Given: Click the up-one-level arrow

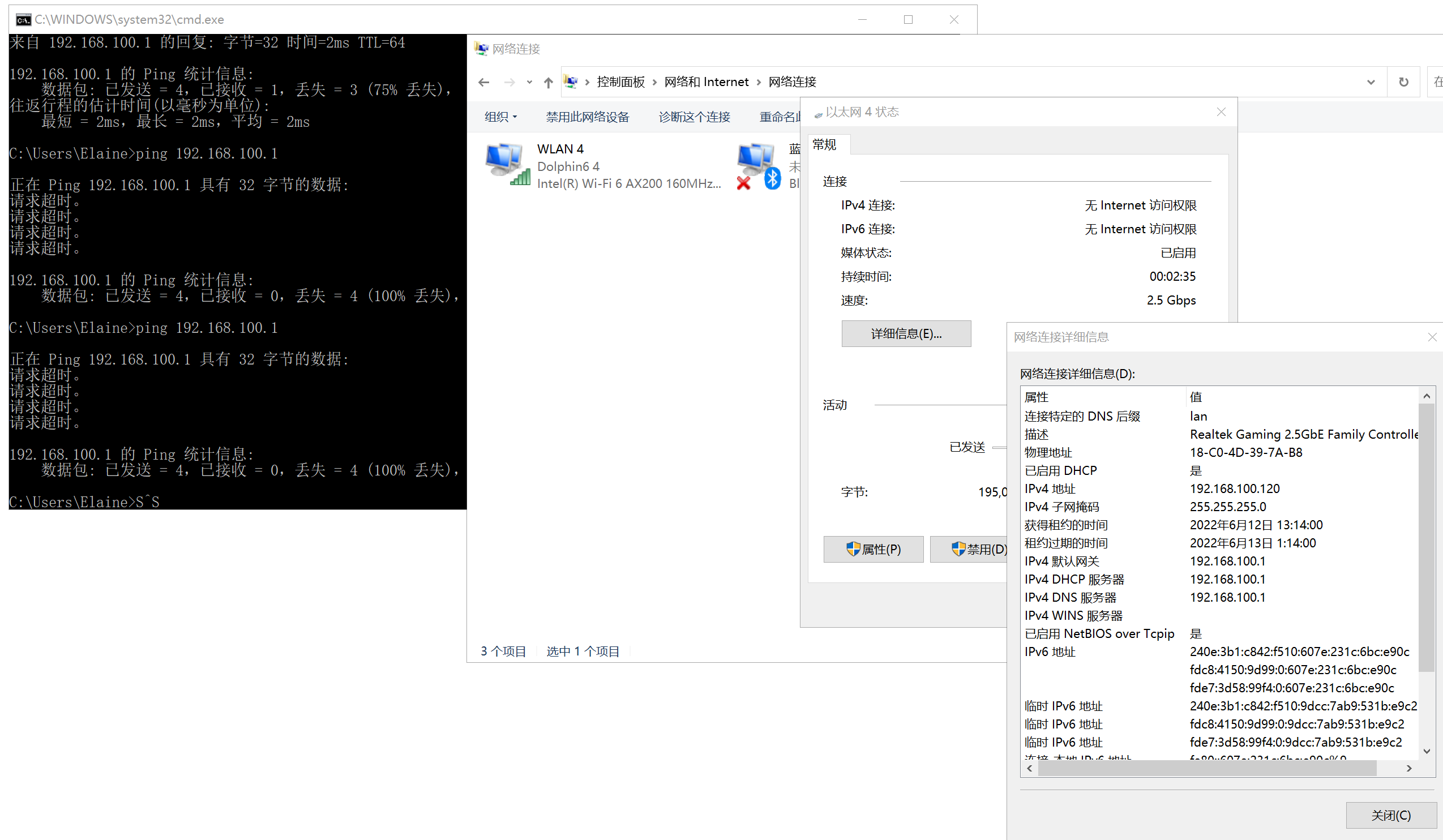Looking at the screenshot, I should pyautogui.click(x=548, y=83).
